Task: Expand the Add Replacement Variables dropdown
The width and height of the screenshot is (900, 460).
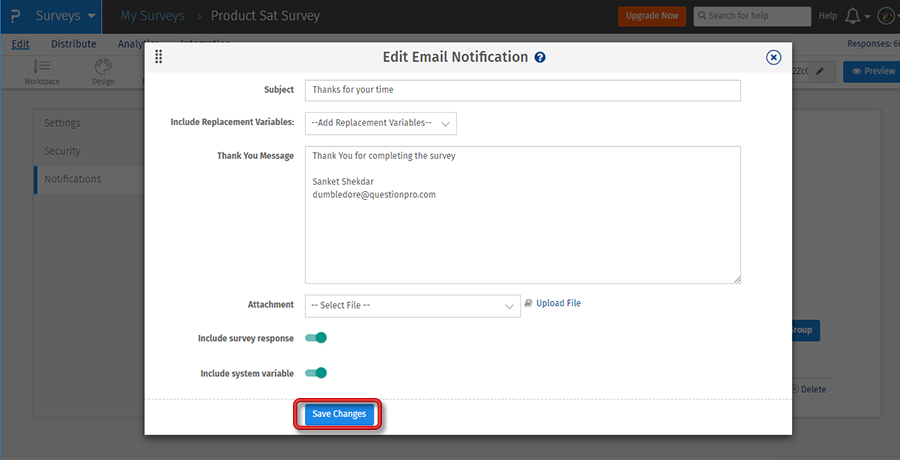Action: coord(380,123)
